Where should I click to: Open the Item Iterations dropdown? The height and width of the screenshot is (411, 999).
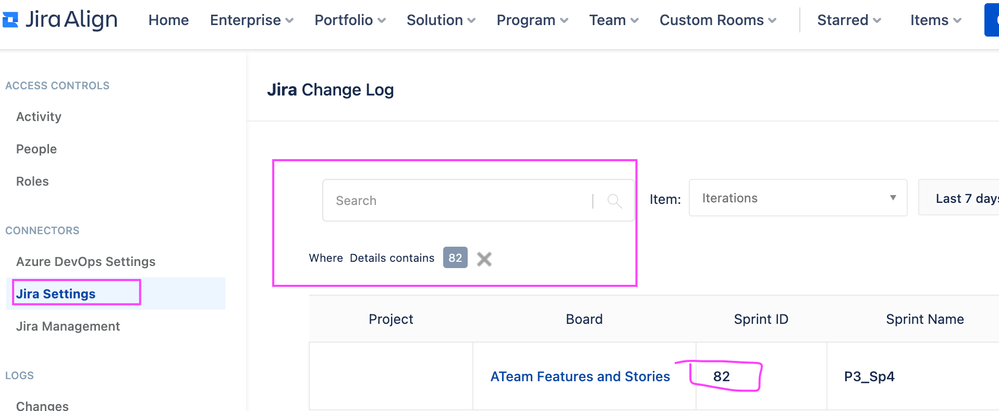pyautogui.click(x=797, y=198)
